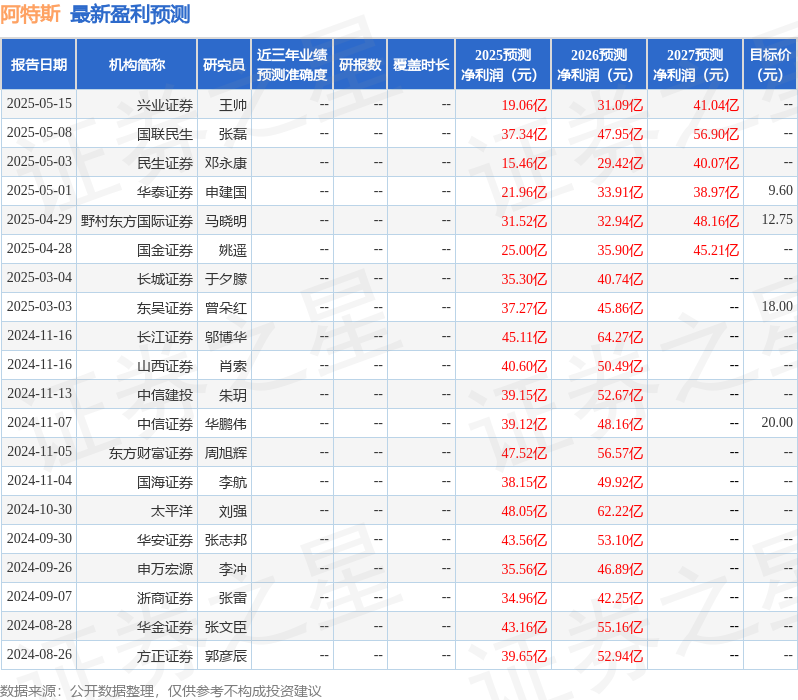Click the 19.06亿 profit value
This screenshot has height=700, width=798.
[x=524, y=105]
